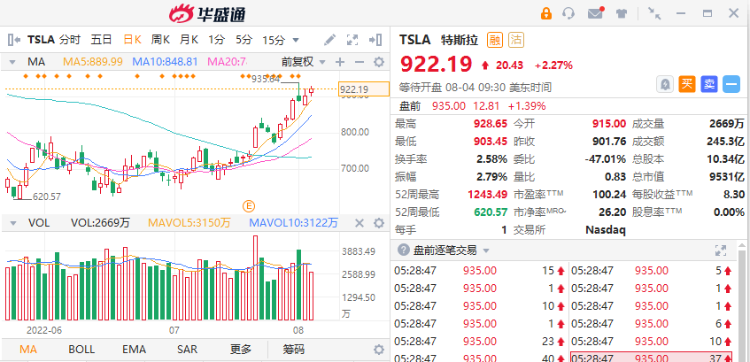Open 盘前逐笔交易 dropdown arrow
The width and height of the screenshot is (750, 362).
pos(486,251)
